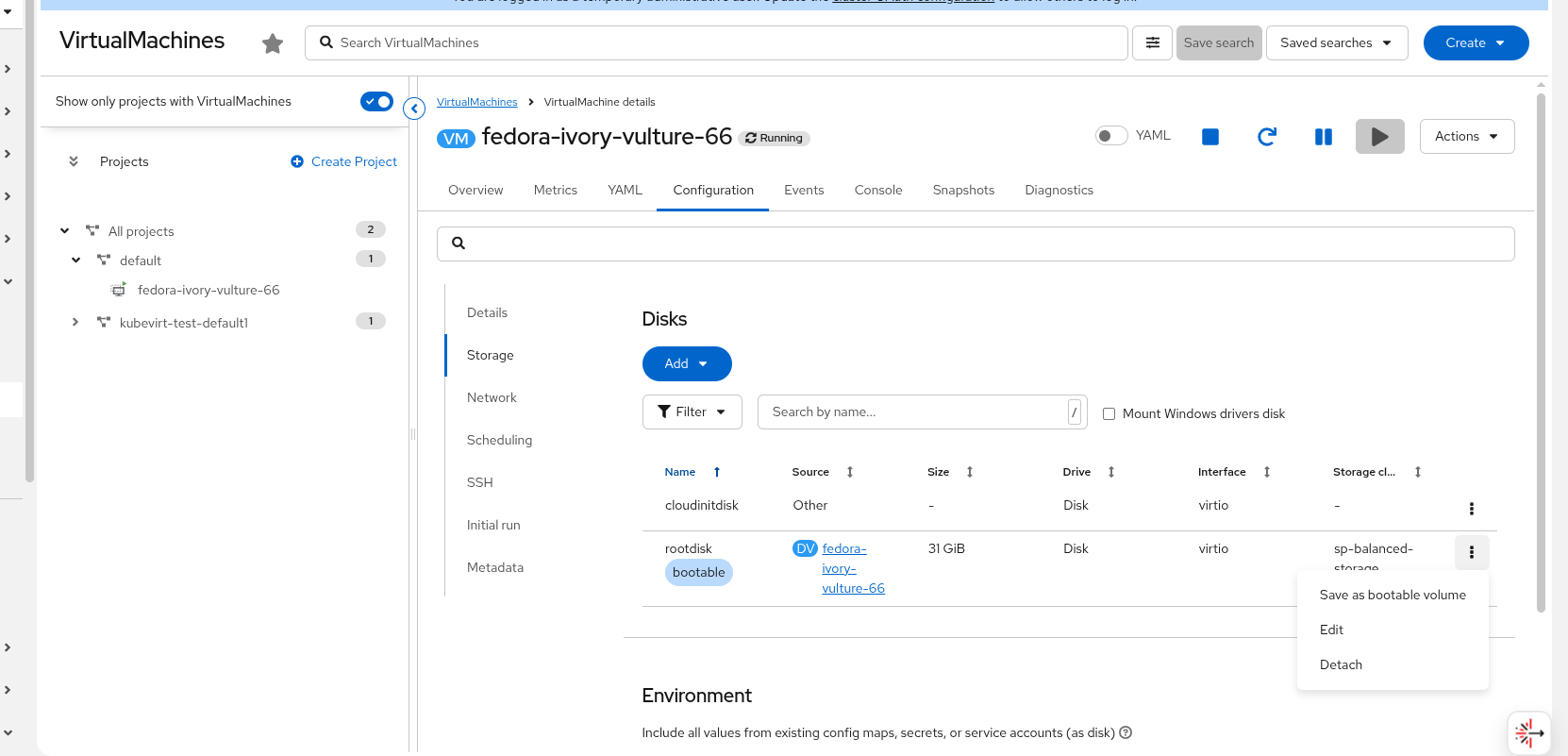1568x756 pixels.
Task: Favorite the VirtualMachines page with the star
Action: (x=273, y=43)
